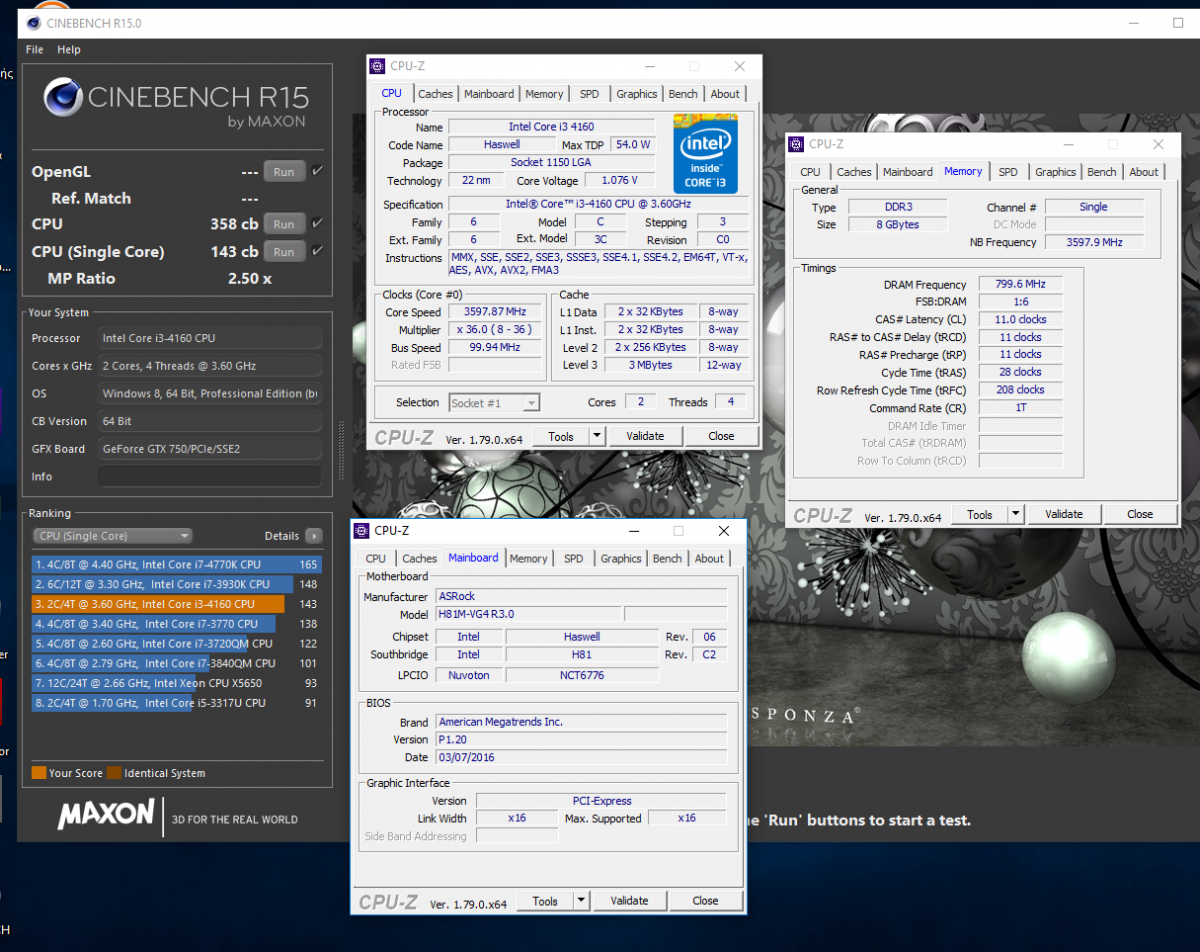Select ranking row "Intel Core i7-4770K CPU"
The width and height of the screenshot is (1200, 952).
(176, 564)
